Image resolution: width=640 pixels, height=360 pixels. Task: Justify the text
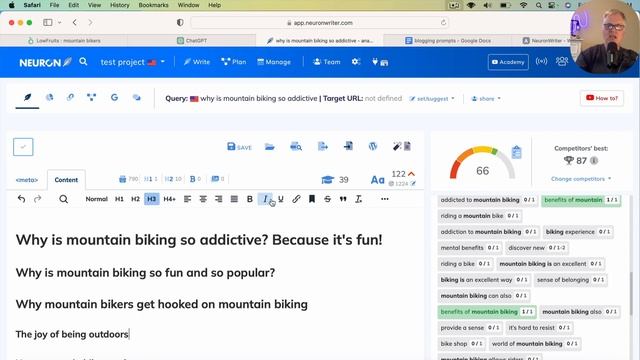click(x=234, y=199)
